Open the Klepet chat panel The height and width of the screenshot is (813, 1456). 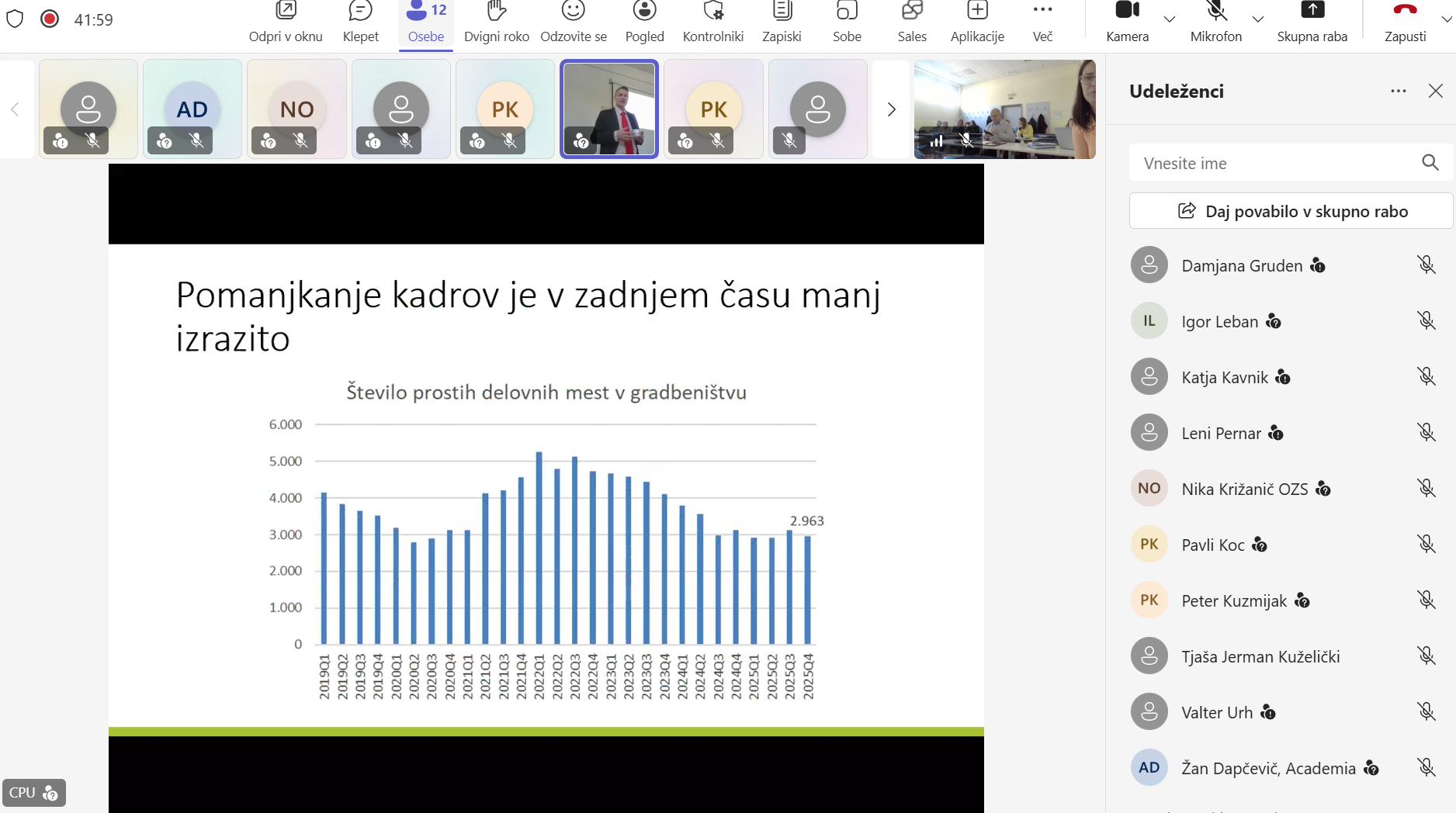coord(360,22)
